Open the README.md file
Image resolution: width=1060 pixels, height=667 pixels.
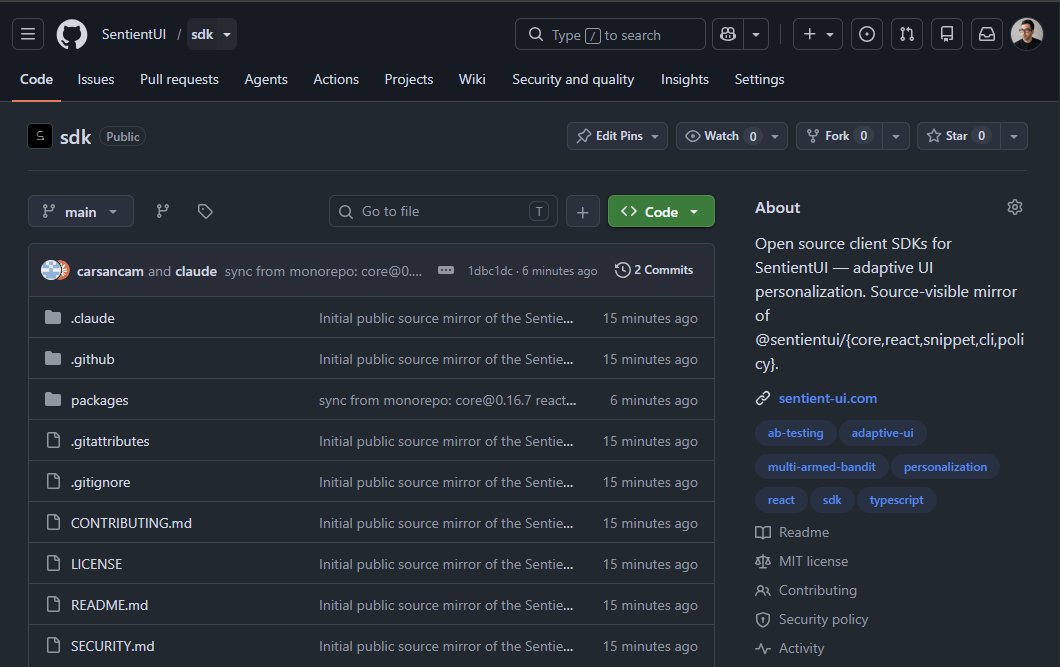coord(110,605)
